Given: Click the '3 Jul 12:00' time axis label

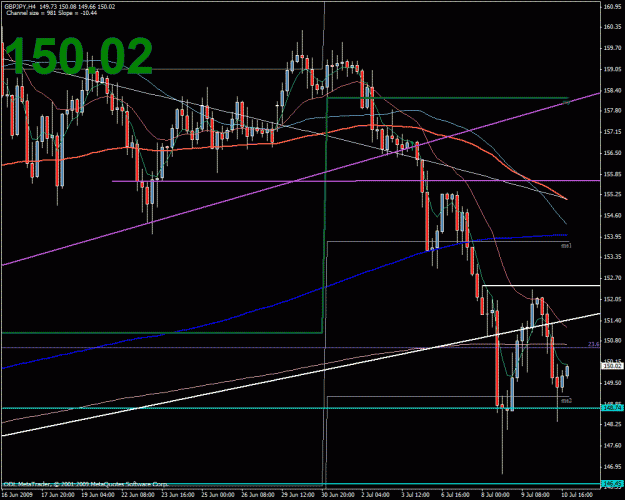Looking at the screenshot, I should pyautogui.click(x=415, y=495).
